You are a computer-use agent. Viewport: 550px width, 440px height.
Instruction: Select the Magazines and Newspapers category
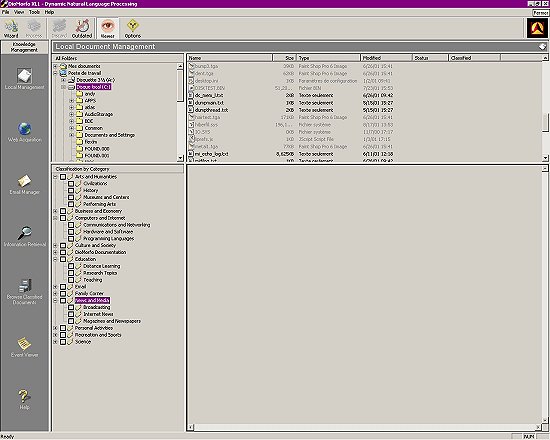112,321
